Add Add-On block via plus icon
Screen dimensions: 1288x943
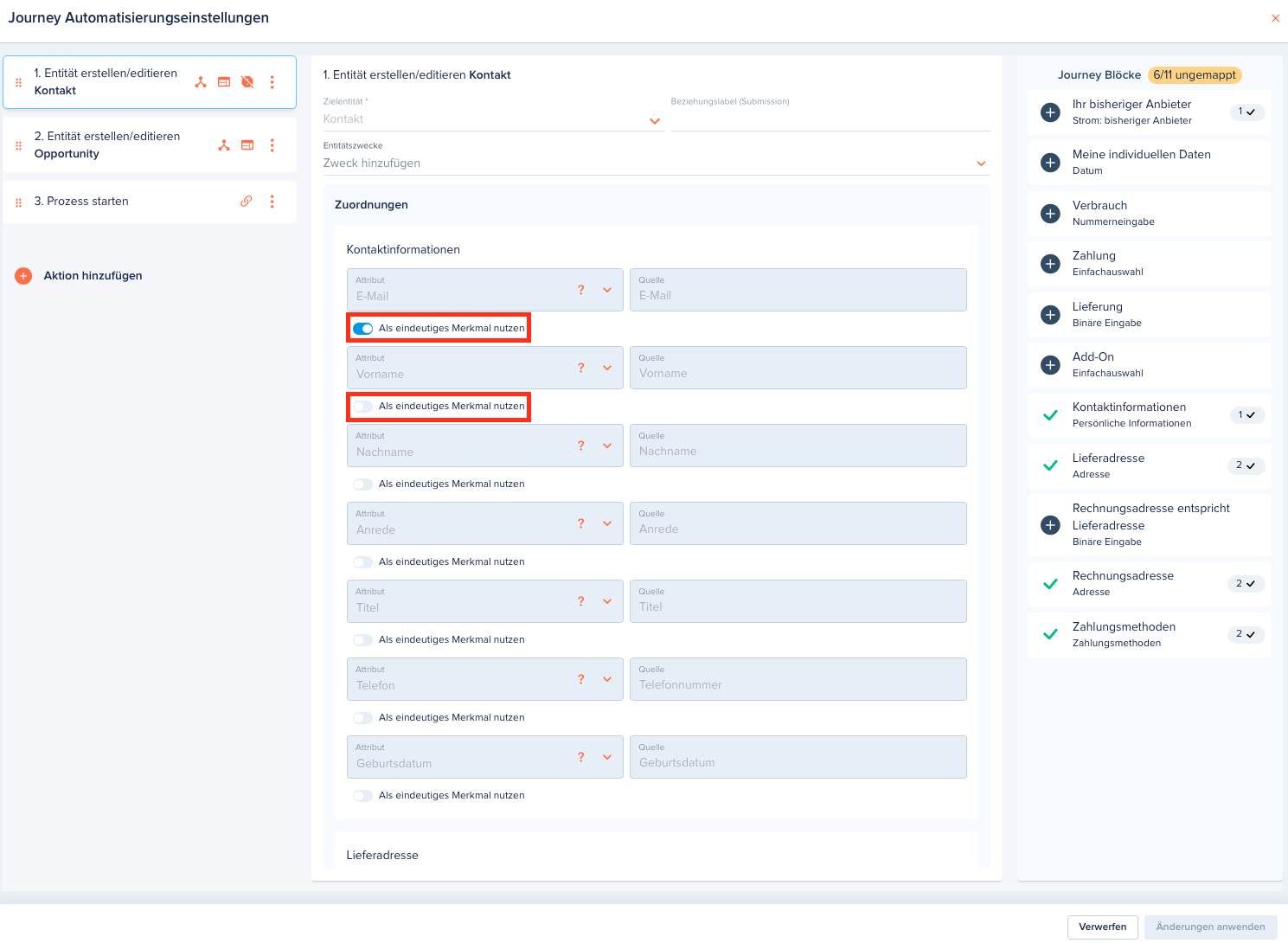tap(1050, 365)
